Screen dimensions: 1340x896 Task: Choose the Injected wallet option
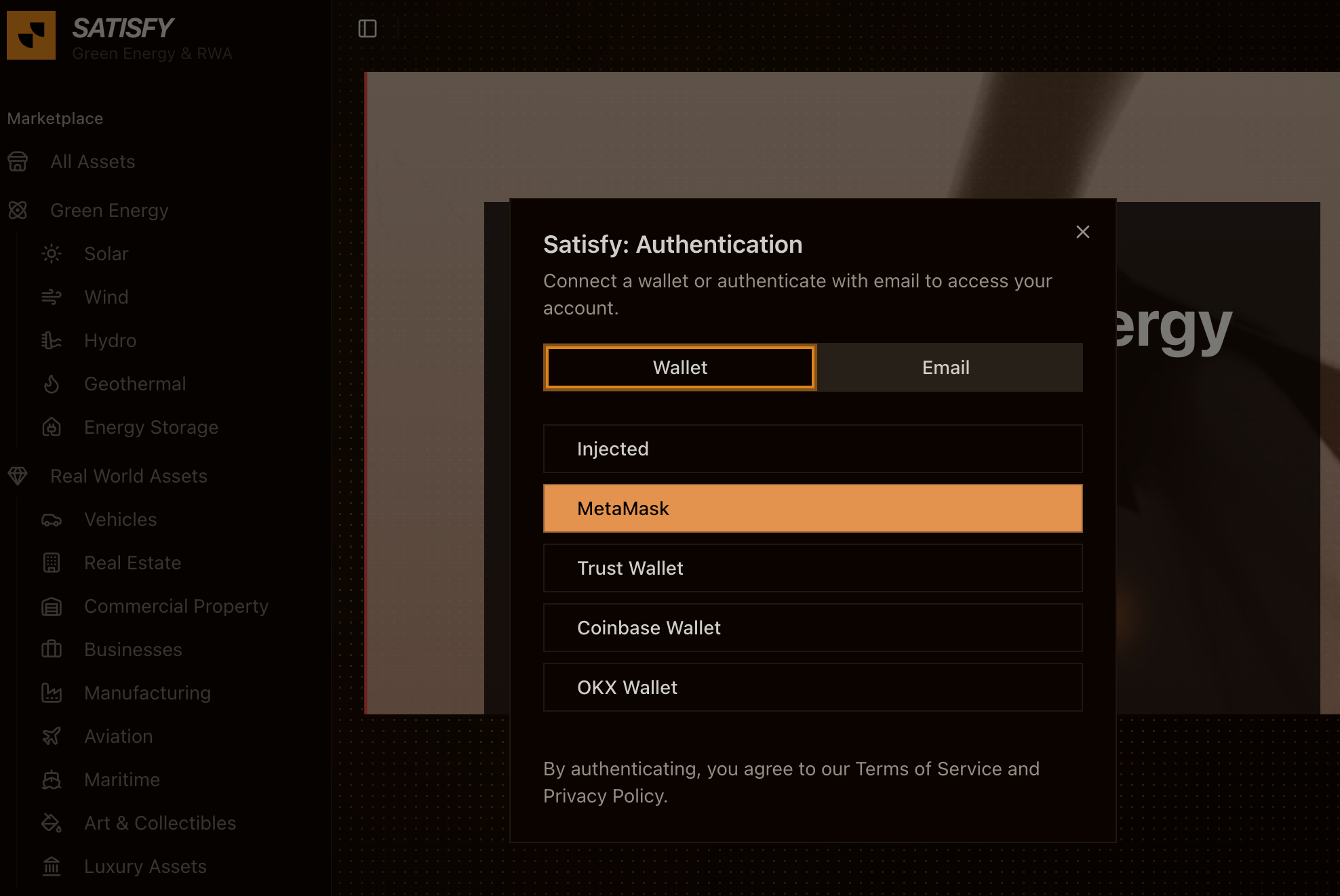click(x=812, y=449)
